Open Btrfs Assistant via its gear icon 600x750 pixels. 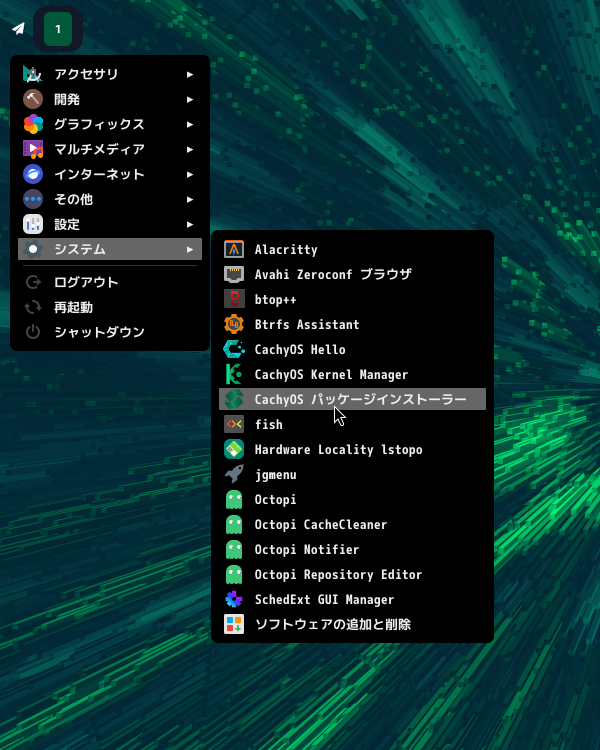[234, 324]
